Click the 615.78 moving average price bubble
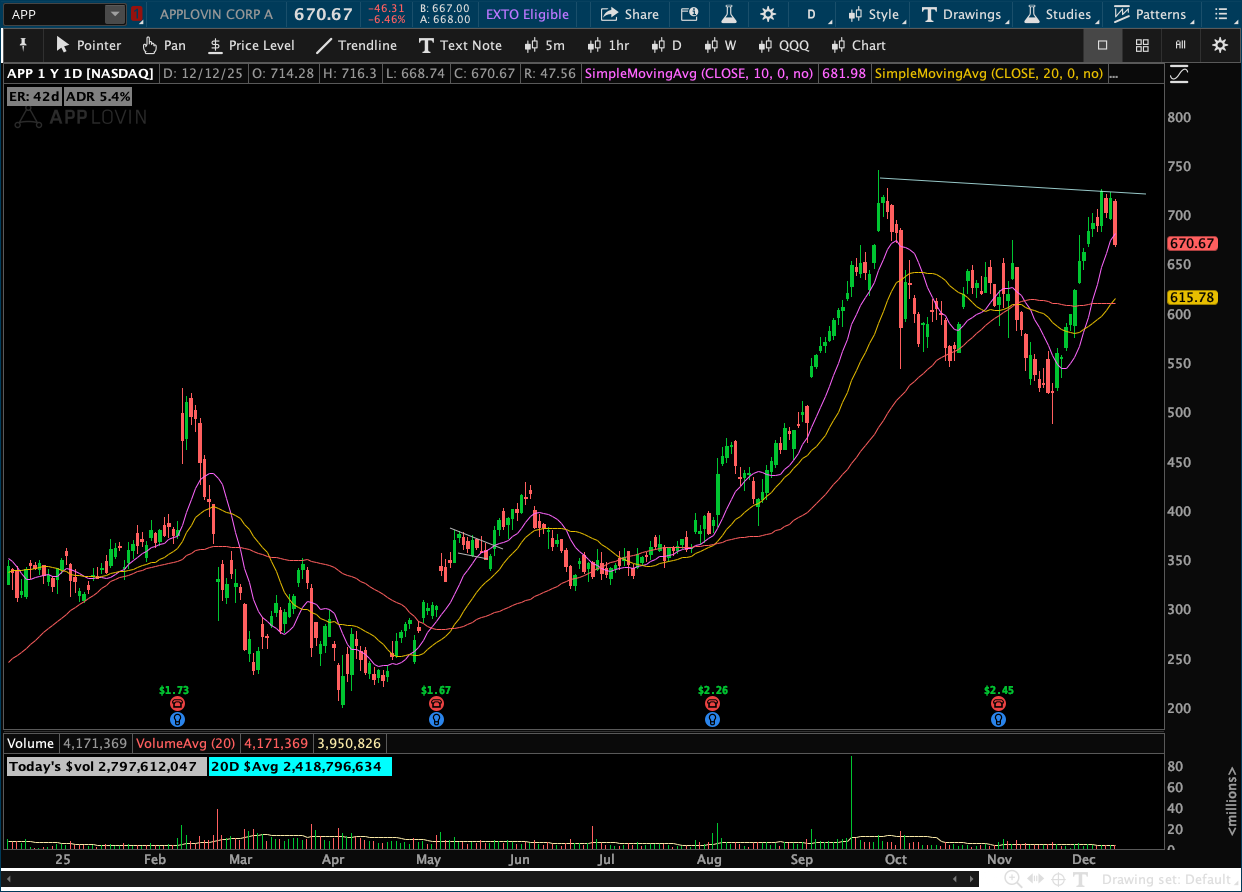Screen dimensions: 1242x892 coord(1192,297)
